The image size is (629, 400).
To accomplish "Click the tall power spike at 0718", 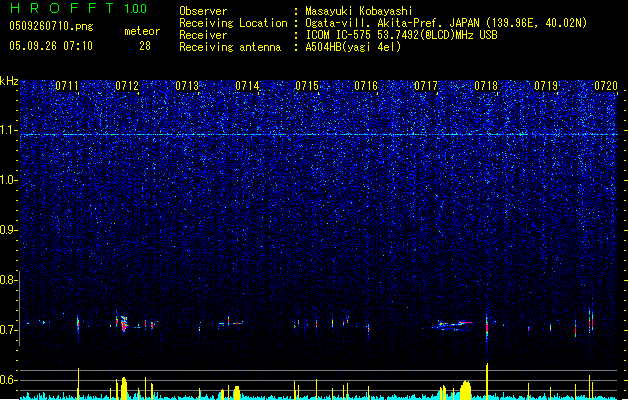I will point(487,381).
